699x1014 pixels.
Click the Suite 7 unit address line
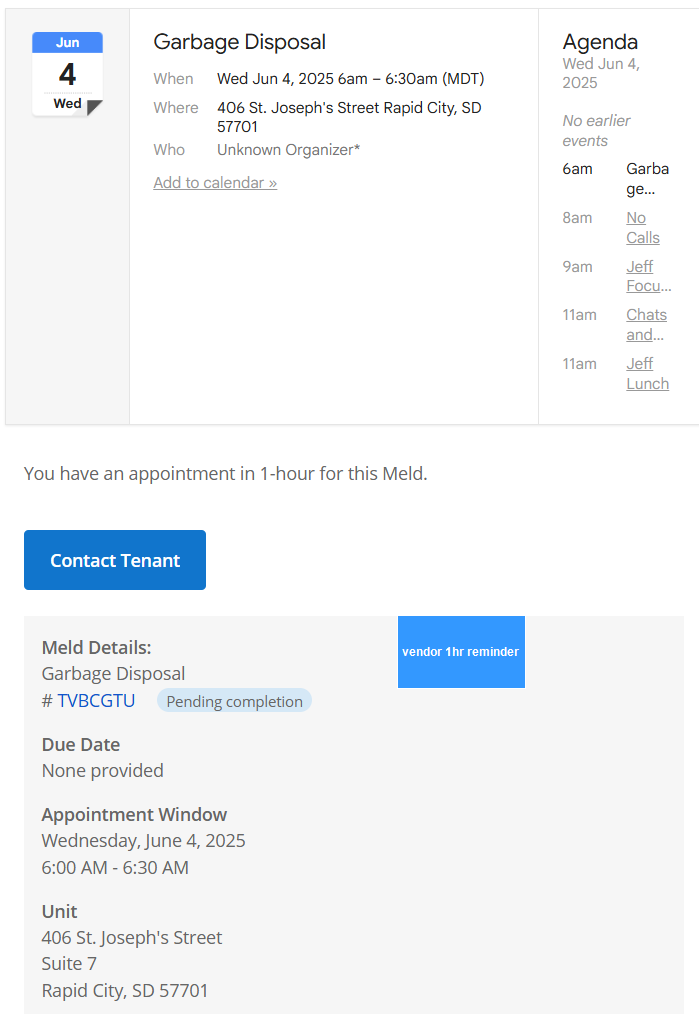coord(76,964)
